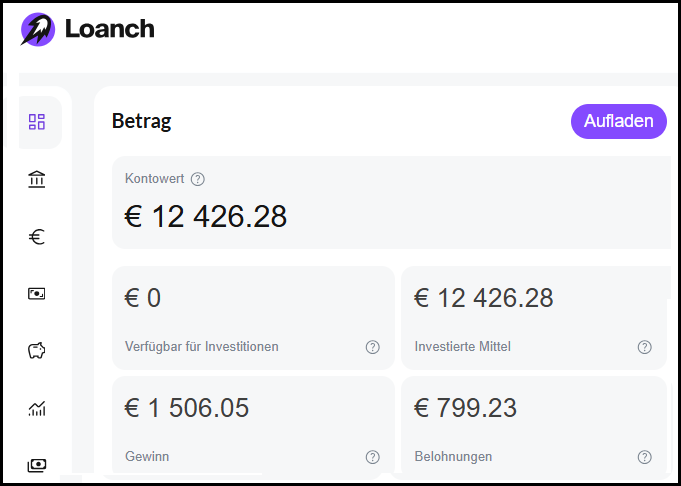
Task: Click the Loanch brand name text
Action: [x=109, y=29]
